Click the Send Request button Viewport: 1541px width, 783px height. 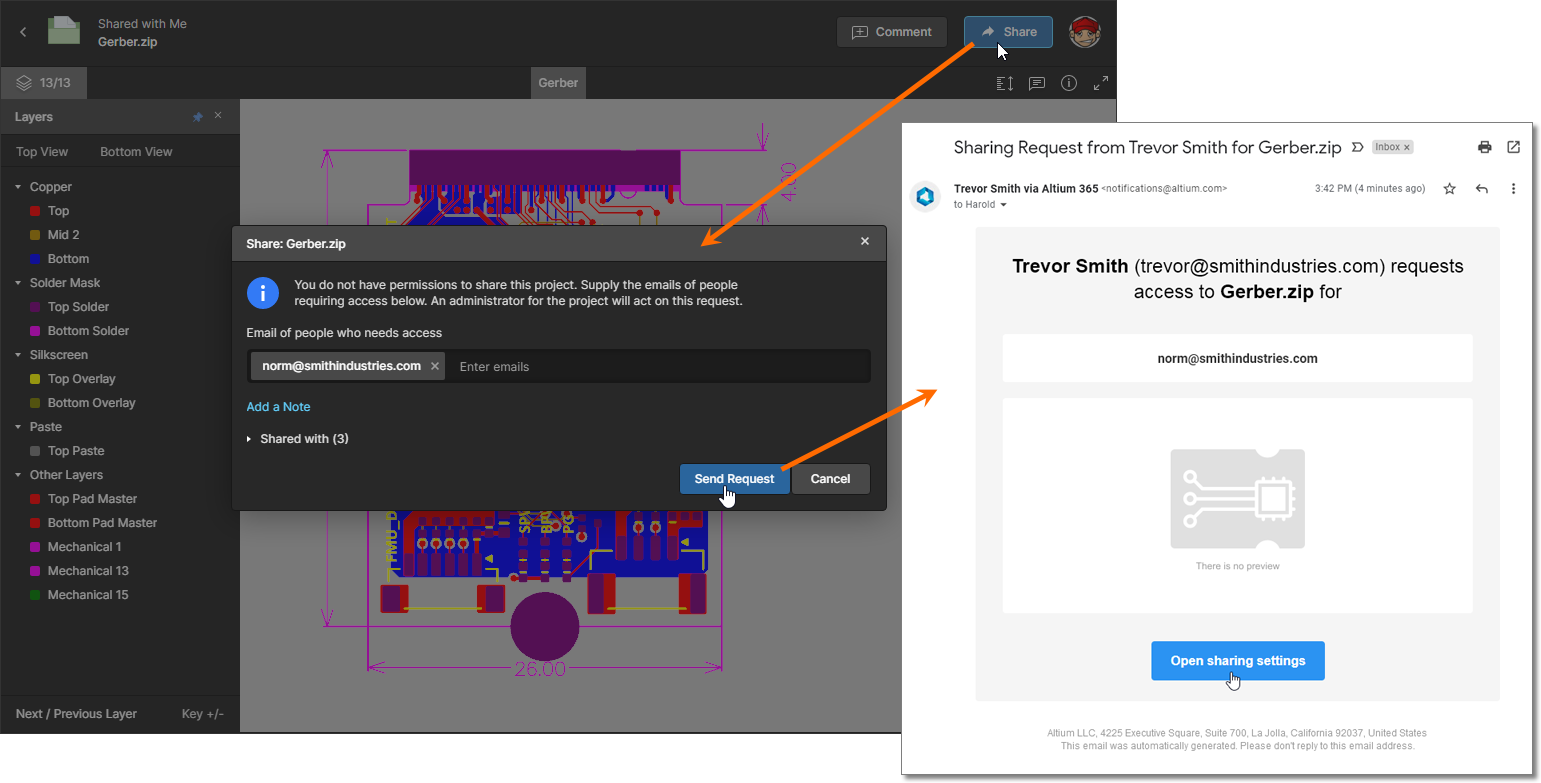(x=734, y=479)
